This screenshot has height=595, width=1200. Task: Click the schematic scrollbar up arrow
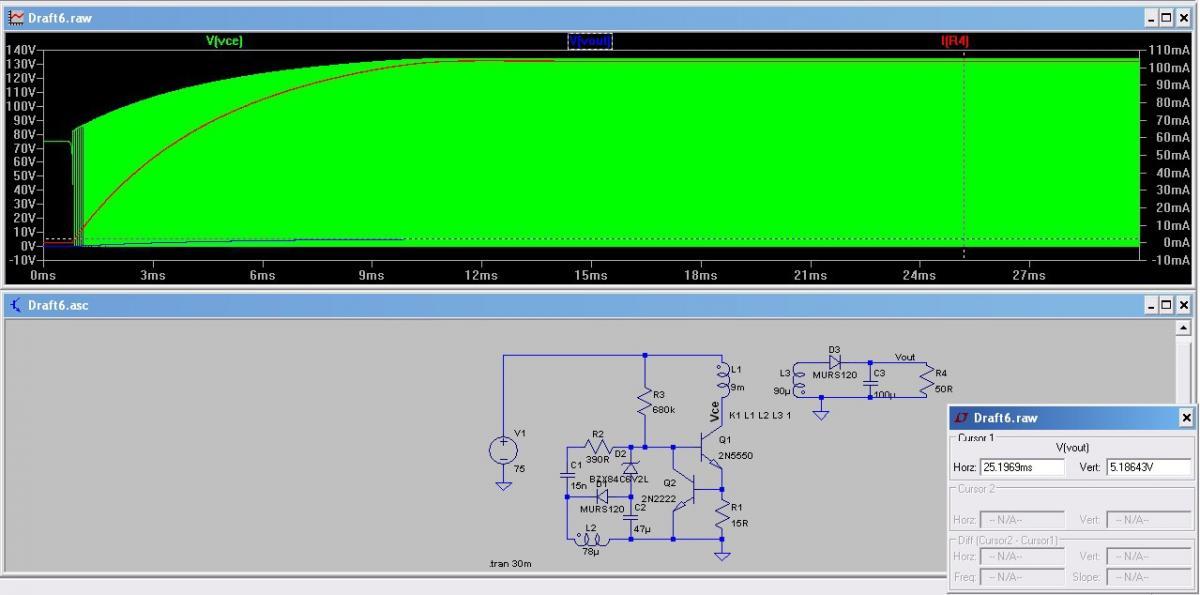coord(1185,327)
